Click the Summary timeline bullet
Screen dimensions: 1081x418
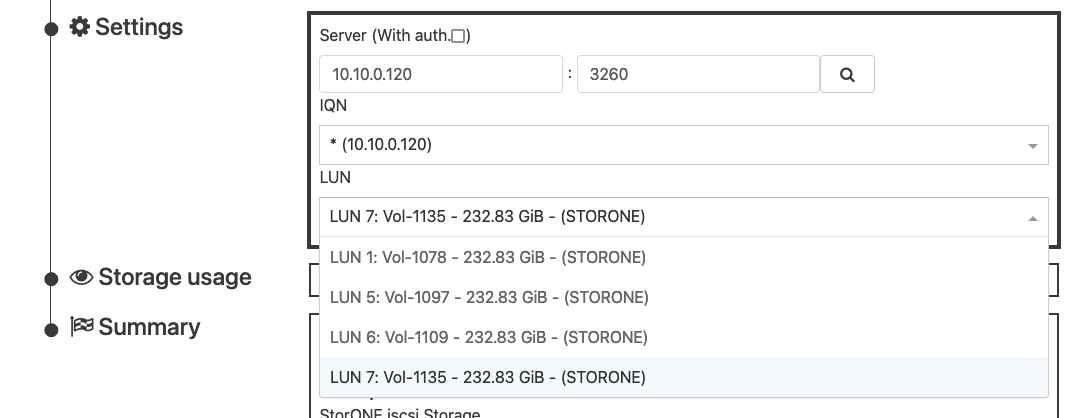(x=51, y=330)
